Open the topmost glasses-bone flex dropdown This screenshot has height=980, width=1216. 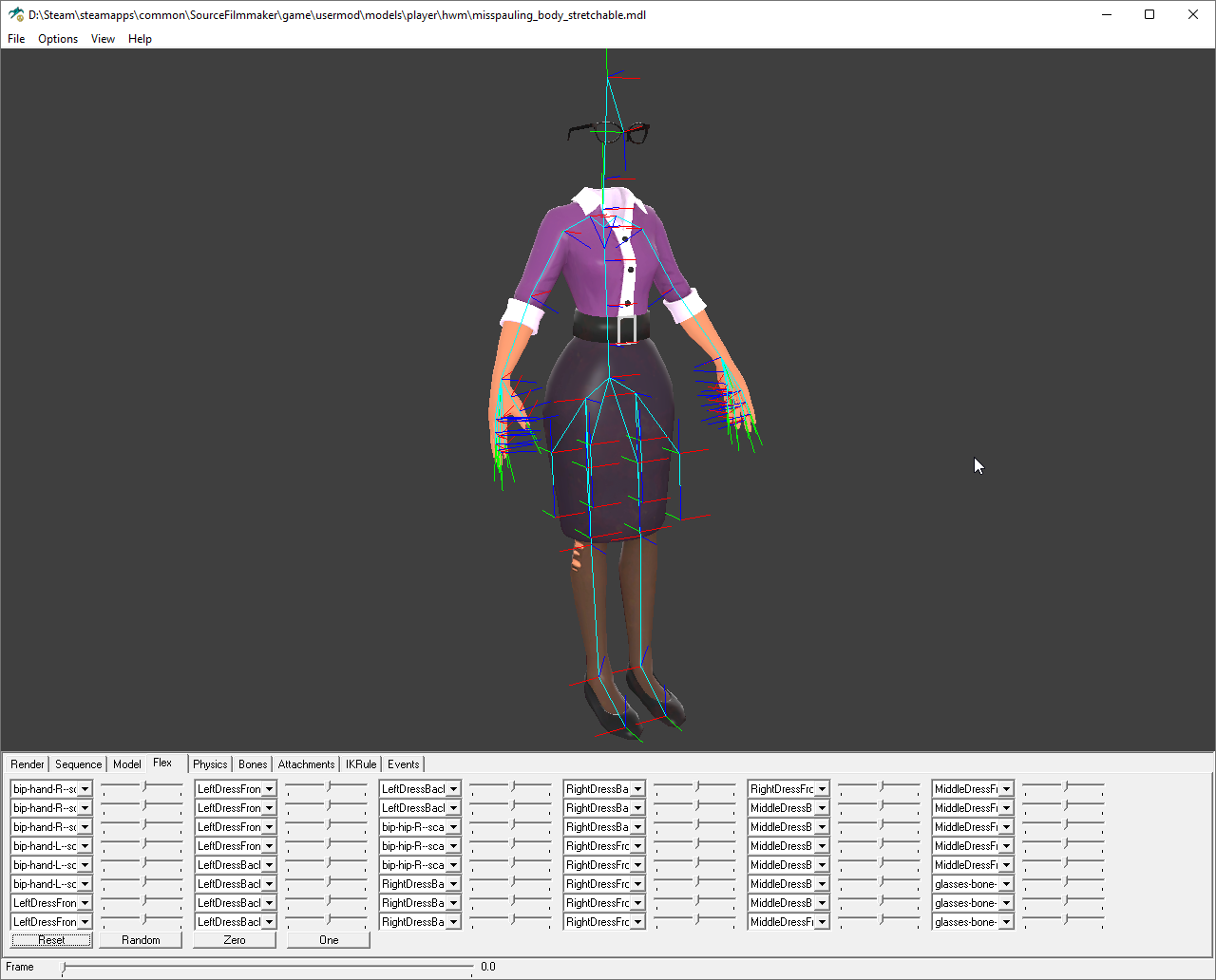(x=973, y=884)
